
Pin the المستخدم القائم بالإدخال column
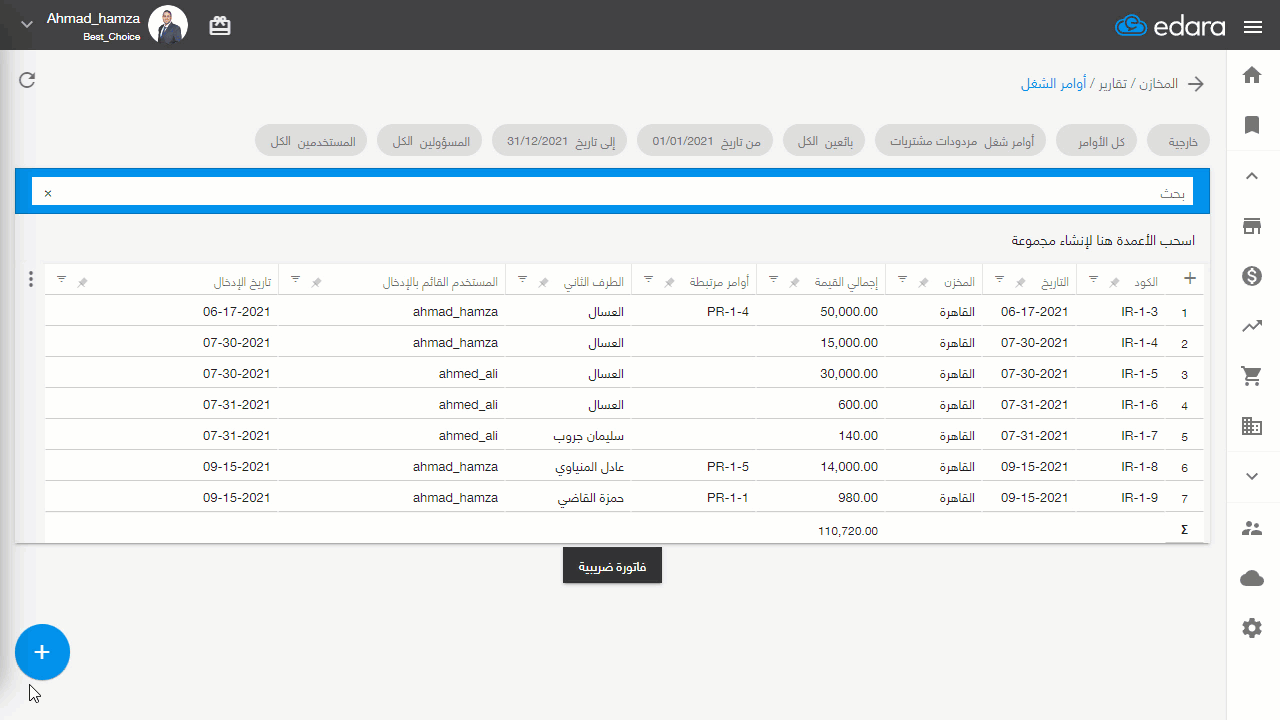pos(316,283)
